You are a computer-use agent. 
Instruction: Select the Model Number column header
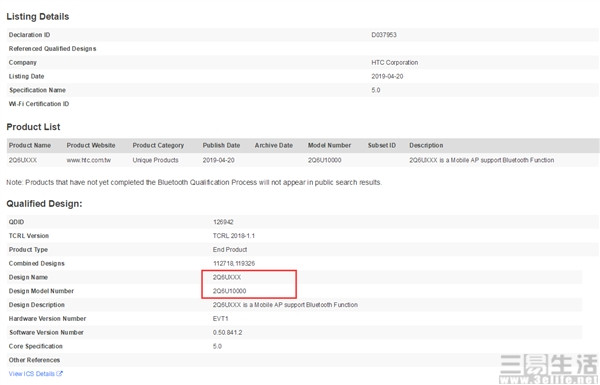[329, 145]
